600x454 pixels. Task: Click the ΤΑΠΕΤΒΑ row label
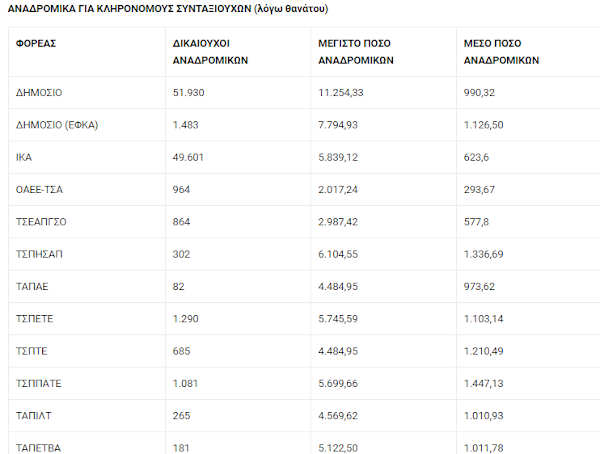pos(38,448)
